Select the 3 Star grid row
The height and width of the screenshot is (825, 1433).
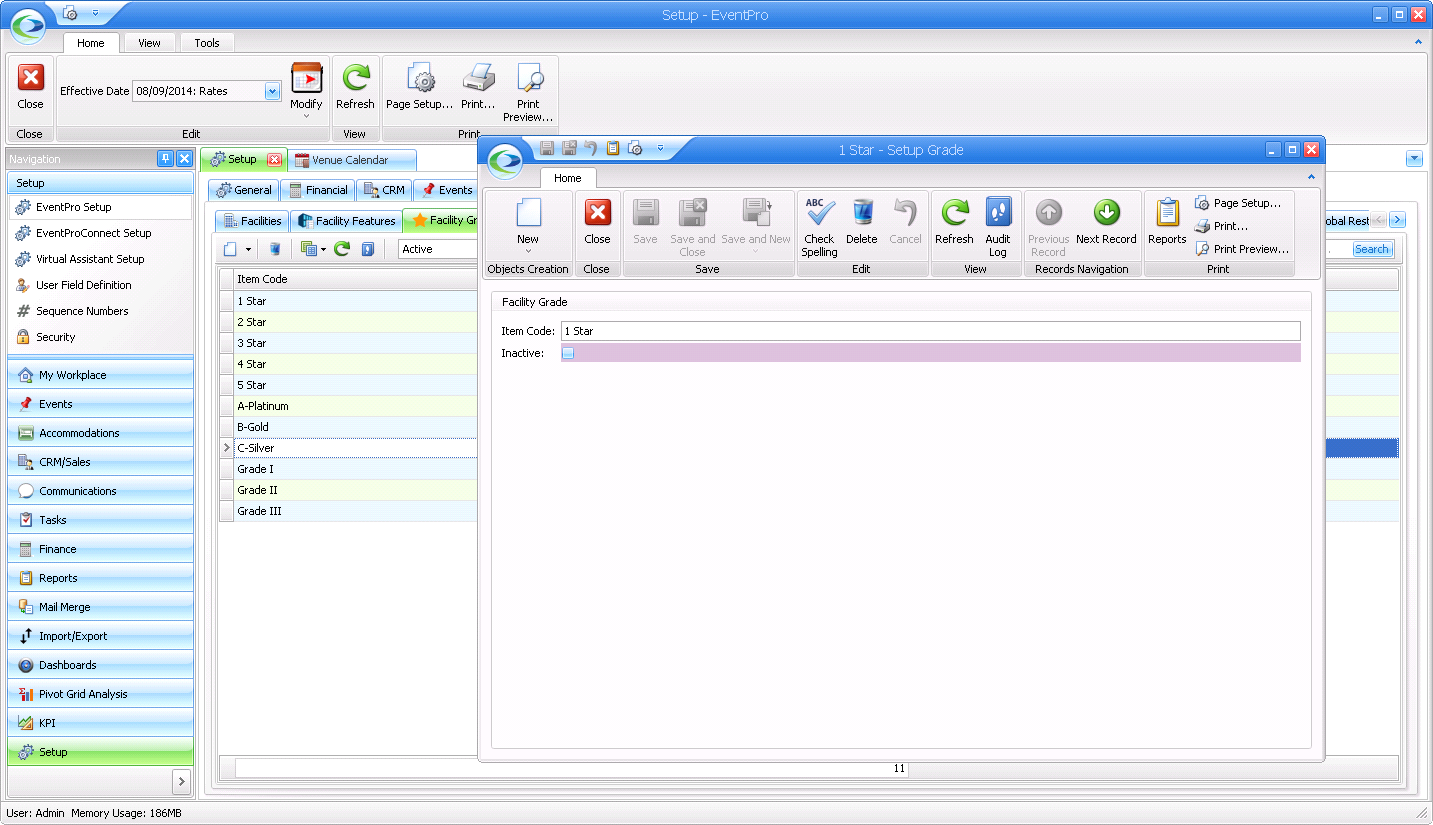[355, 343]
